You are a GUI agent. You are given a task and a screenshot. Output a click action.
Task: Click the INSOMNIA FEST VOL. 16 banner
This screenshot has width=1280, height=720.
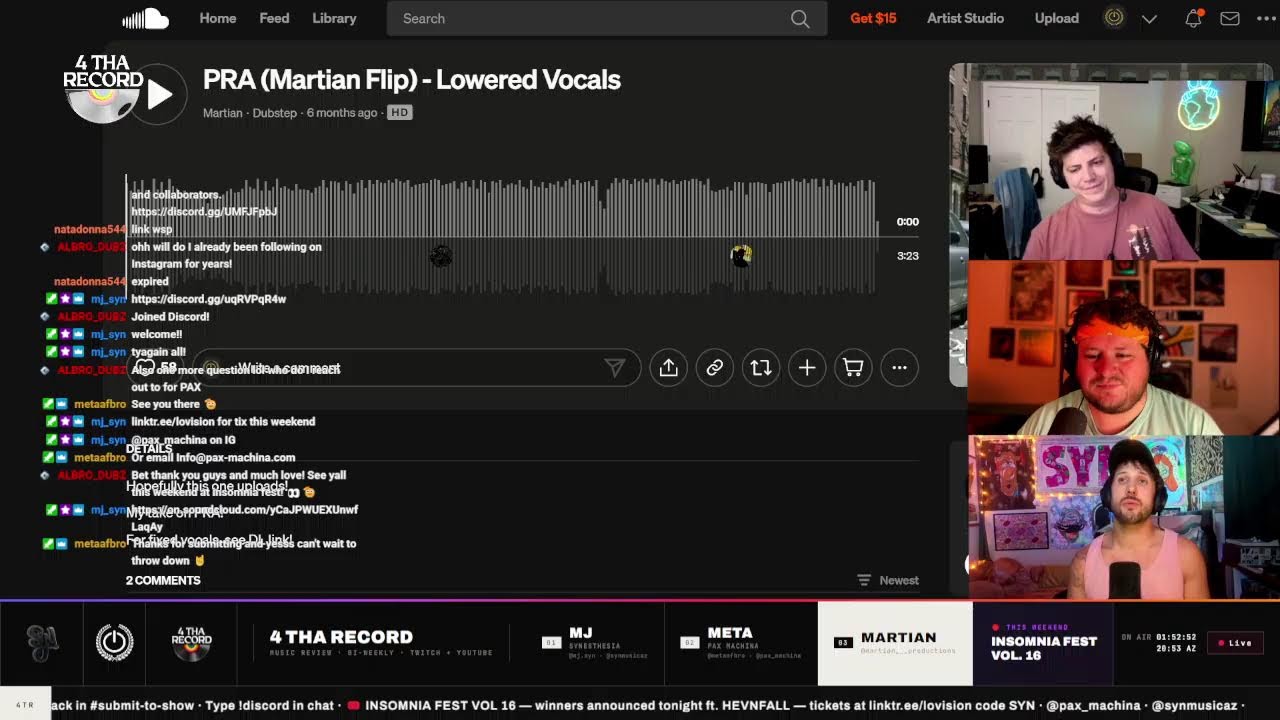pyautogui.click(x=1043, y=643)
